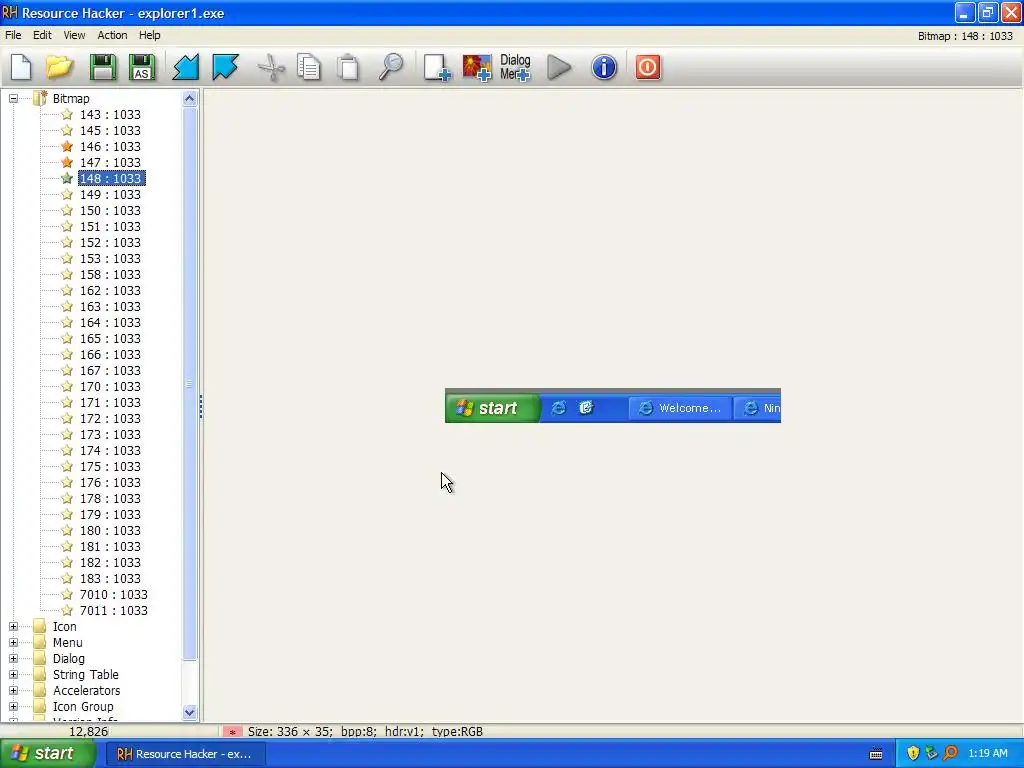This screenshot has width=1024, height=768.
Task: Open Find with the magnifier icon
Action: pyautogui.click(x=391, y=67)
